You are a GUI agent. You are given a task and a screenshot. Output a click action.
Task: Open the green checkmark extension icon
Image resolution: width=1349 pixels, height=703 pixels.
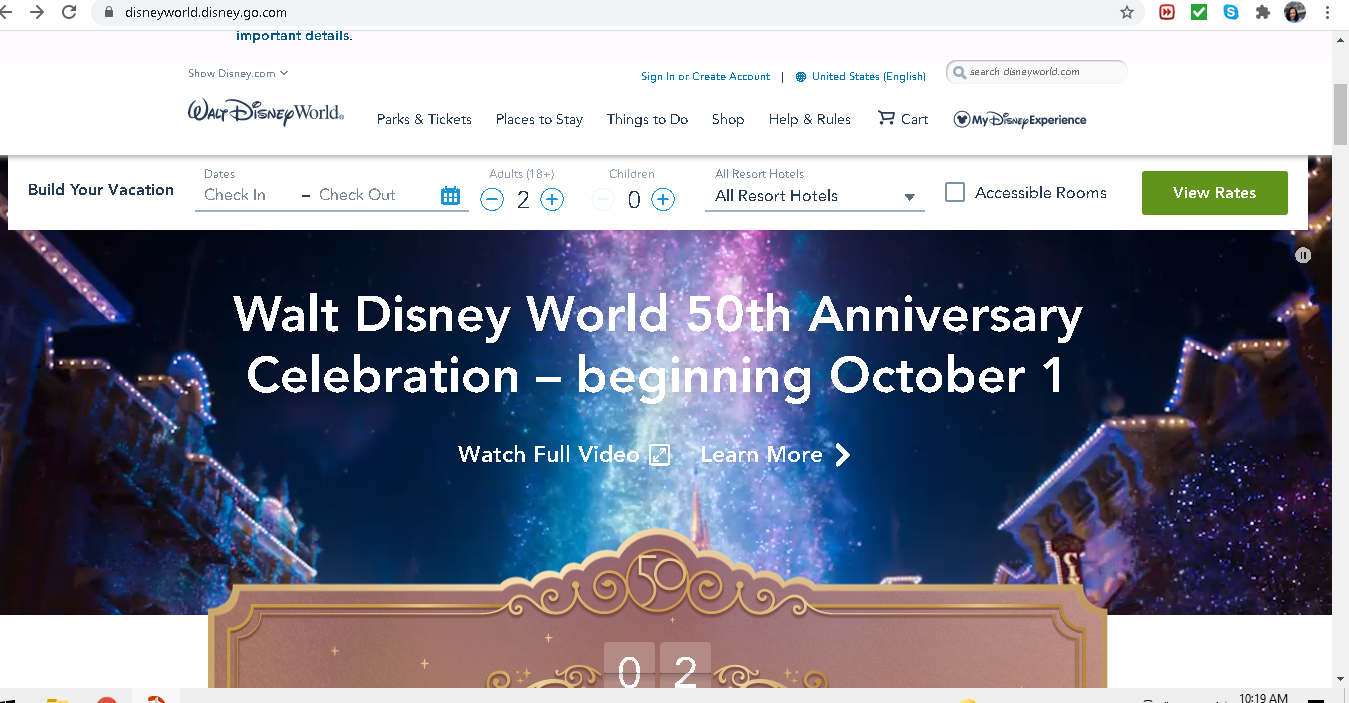1199,12
